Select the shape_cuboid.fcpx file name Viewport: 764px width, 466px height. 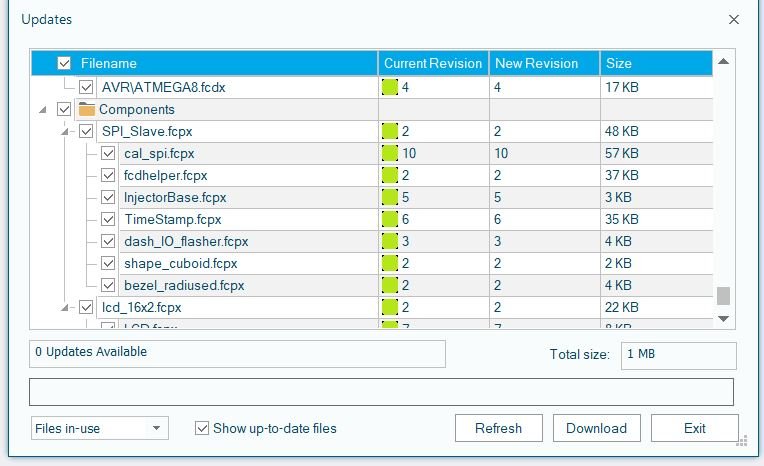point(180,263)
